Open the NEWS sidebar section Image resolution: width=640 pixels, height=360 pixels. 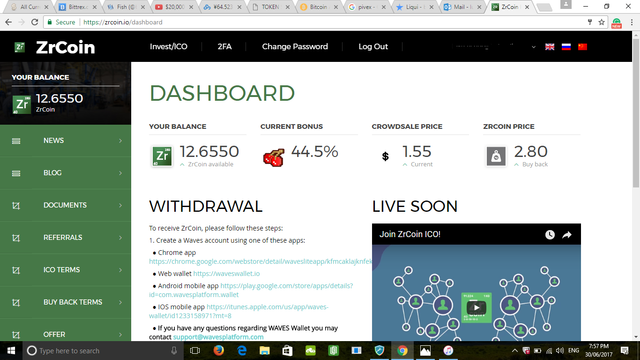(x=65, y=140)
